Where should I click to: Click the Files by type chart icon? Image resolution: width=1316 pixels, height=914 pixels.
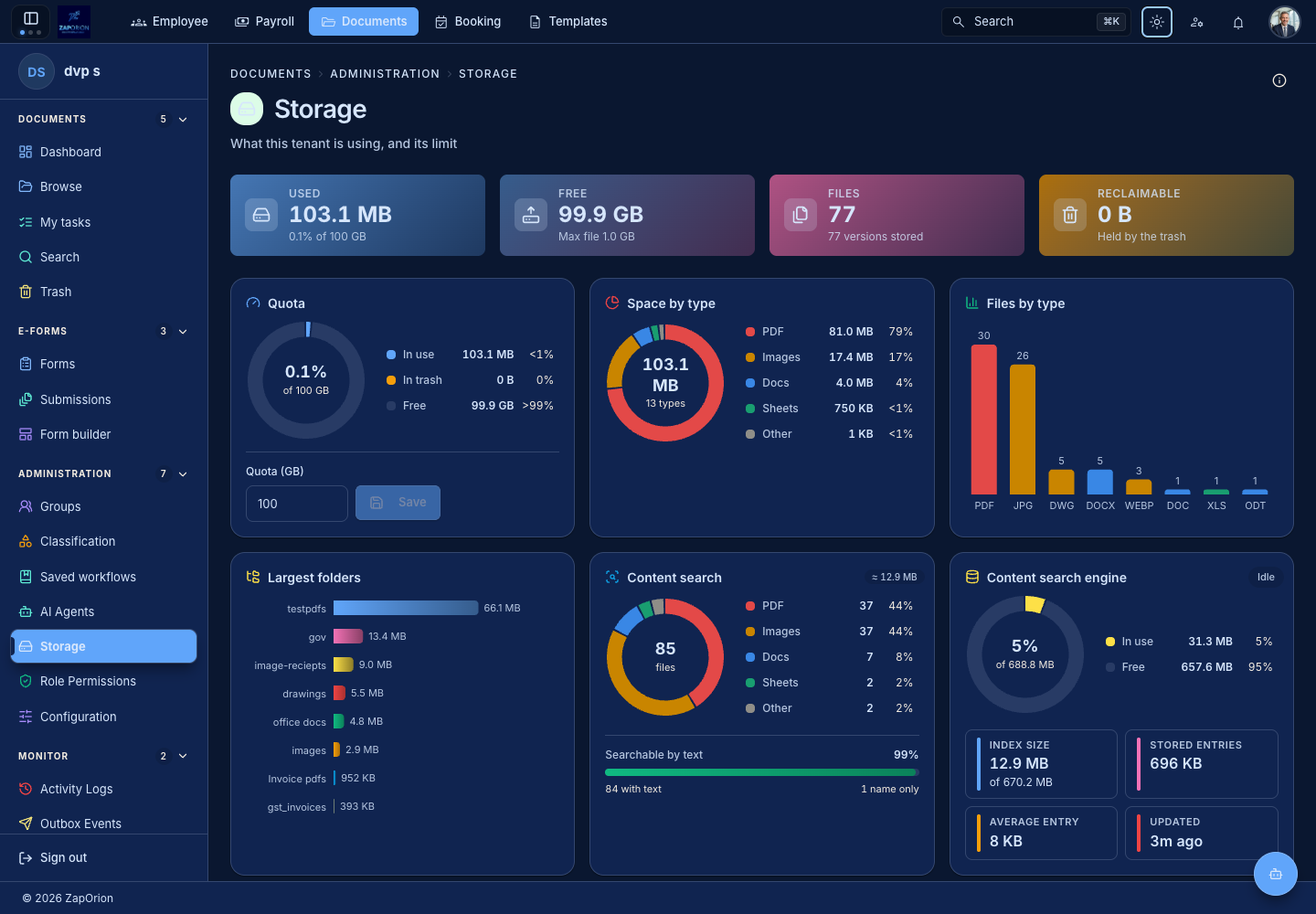(972, 303)
